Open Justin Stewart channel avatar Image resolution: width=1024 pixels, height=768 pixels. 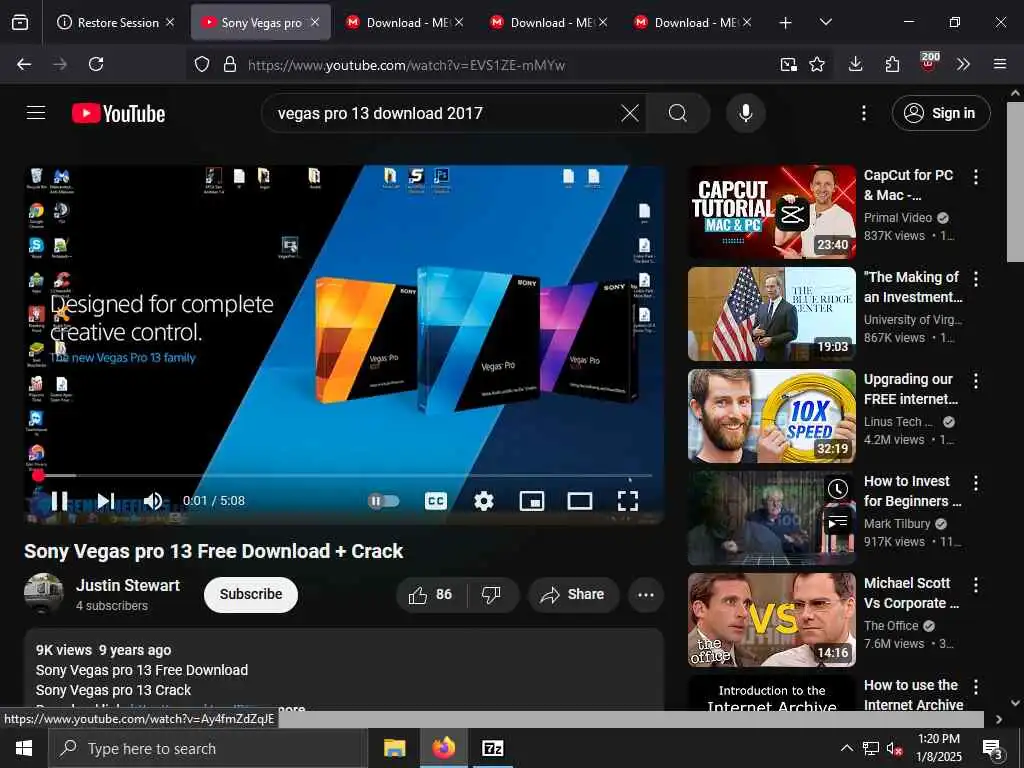(x=44, y=593)
